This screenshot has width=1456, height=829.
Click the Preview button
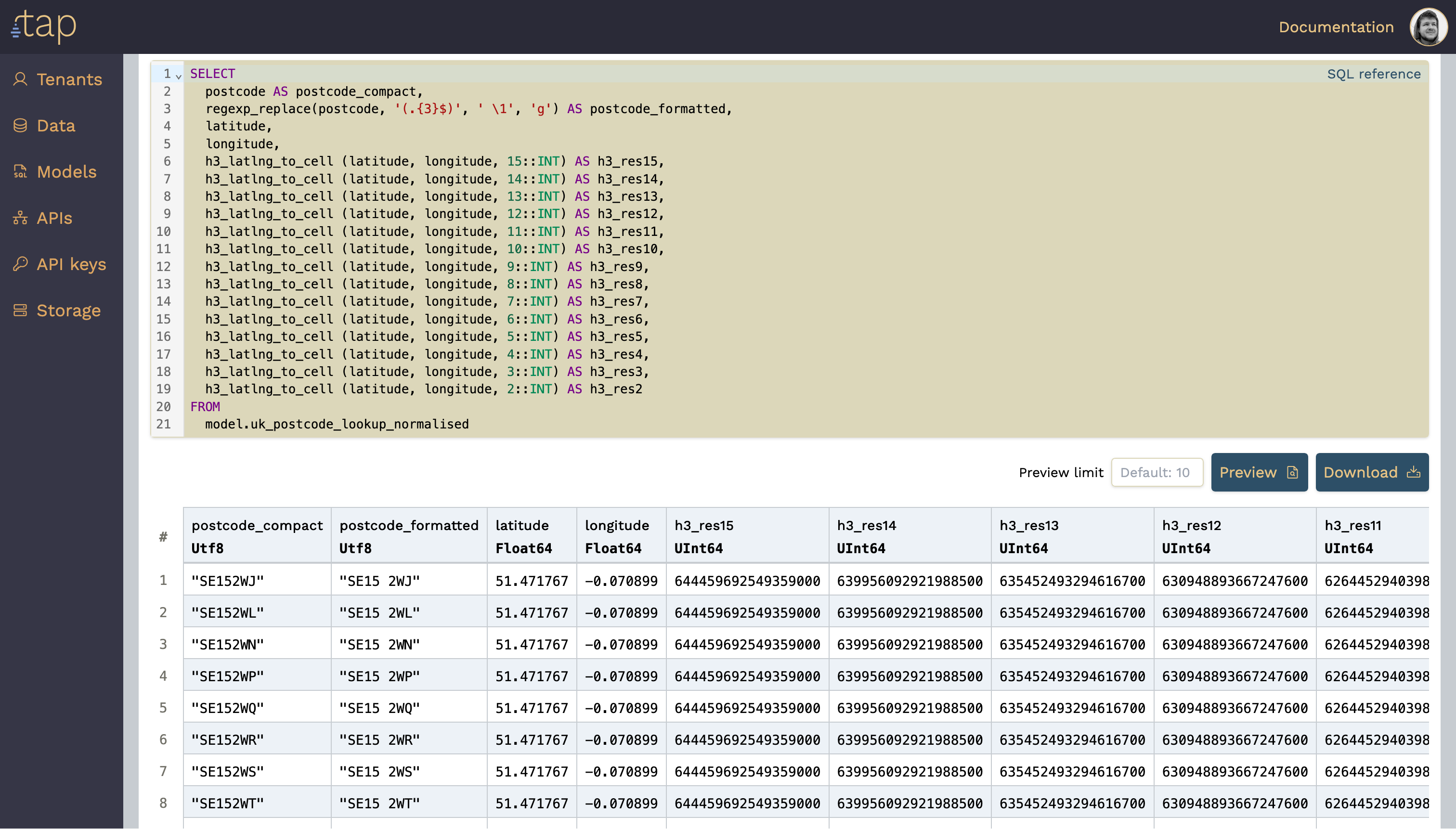(x=1259, y=472)
